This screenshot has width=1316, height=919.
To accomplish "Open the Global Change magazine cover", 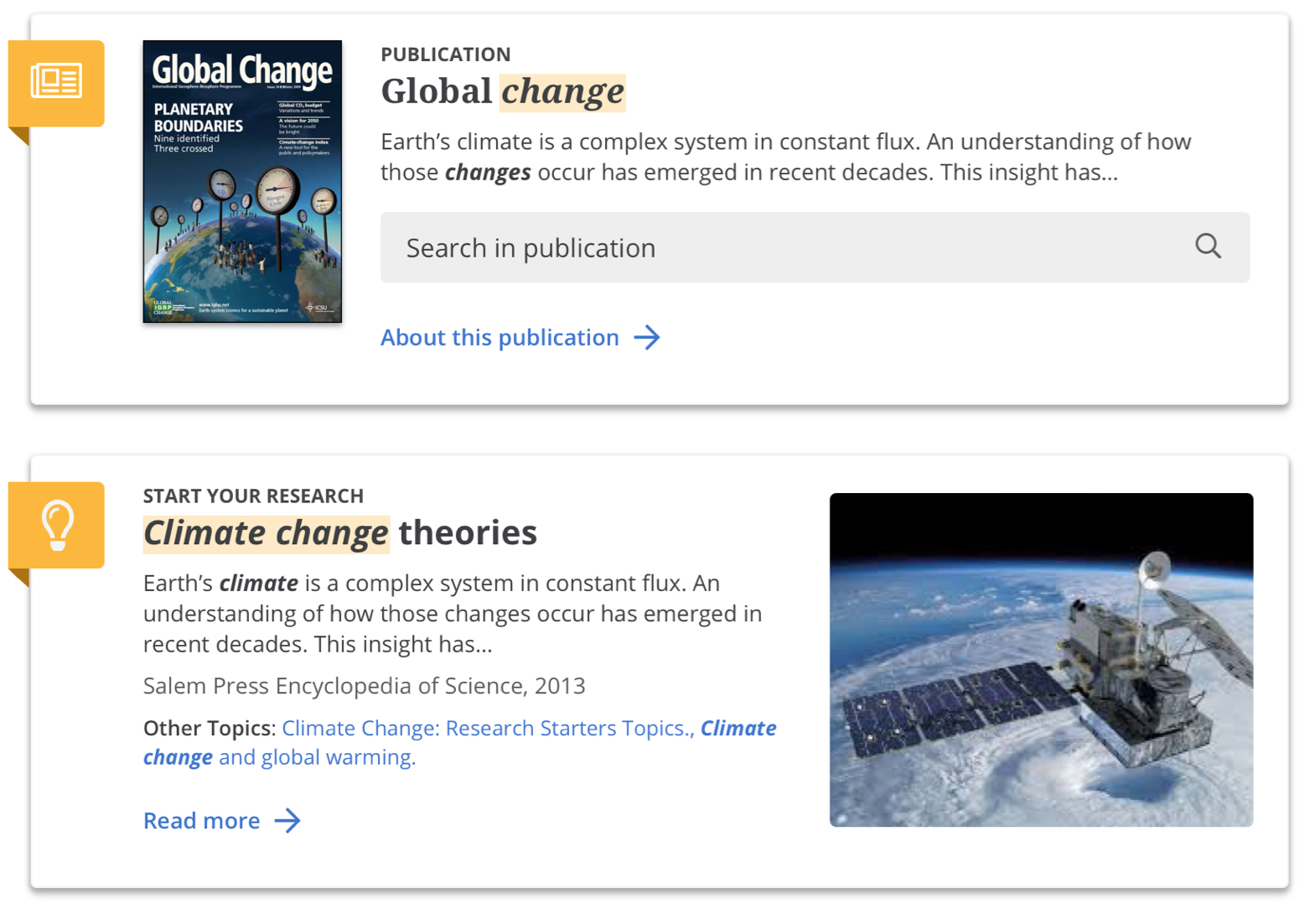I will [242, 181].
